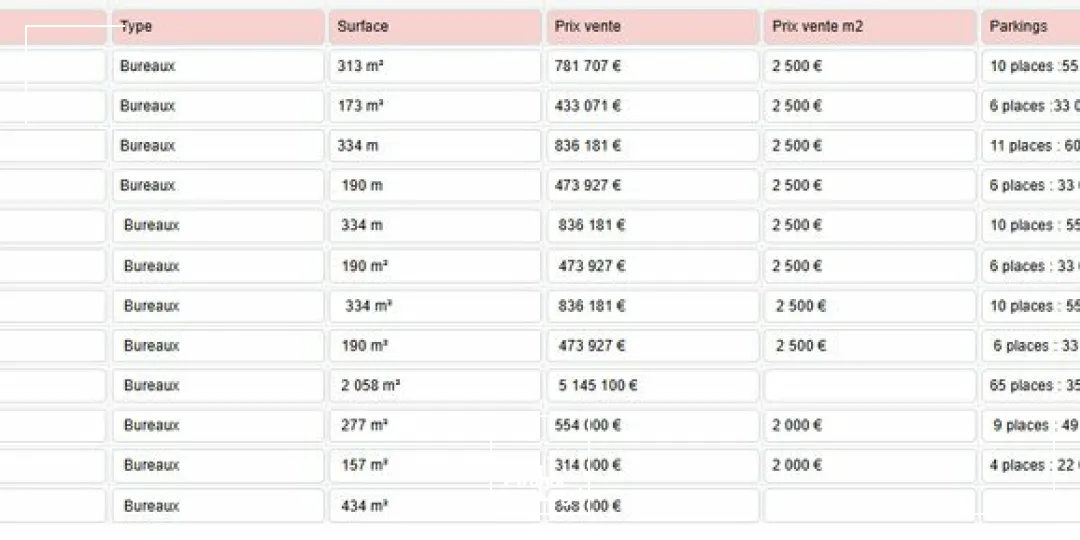Click the Type column header

coord(217,27)
